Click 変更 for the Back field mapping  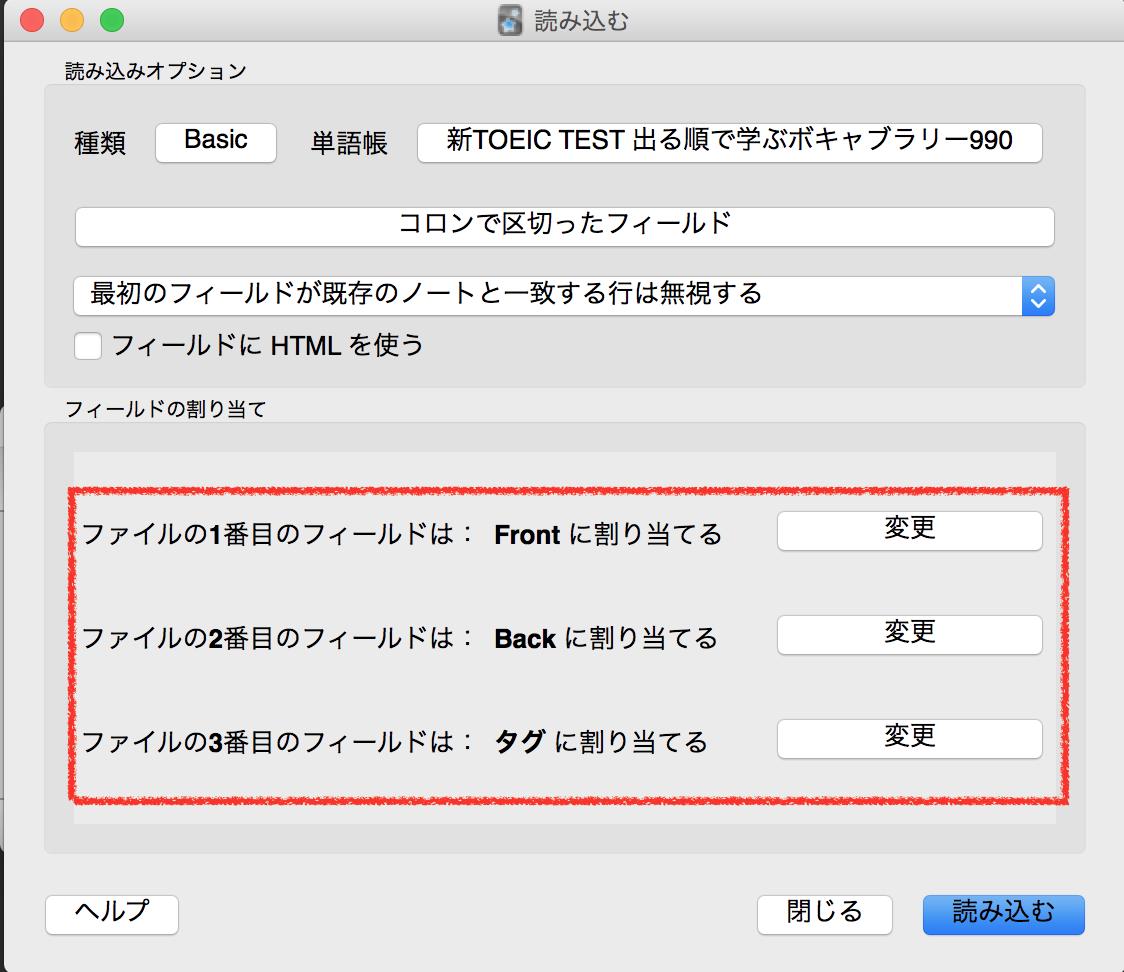point(909,634)
